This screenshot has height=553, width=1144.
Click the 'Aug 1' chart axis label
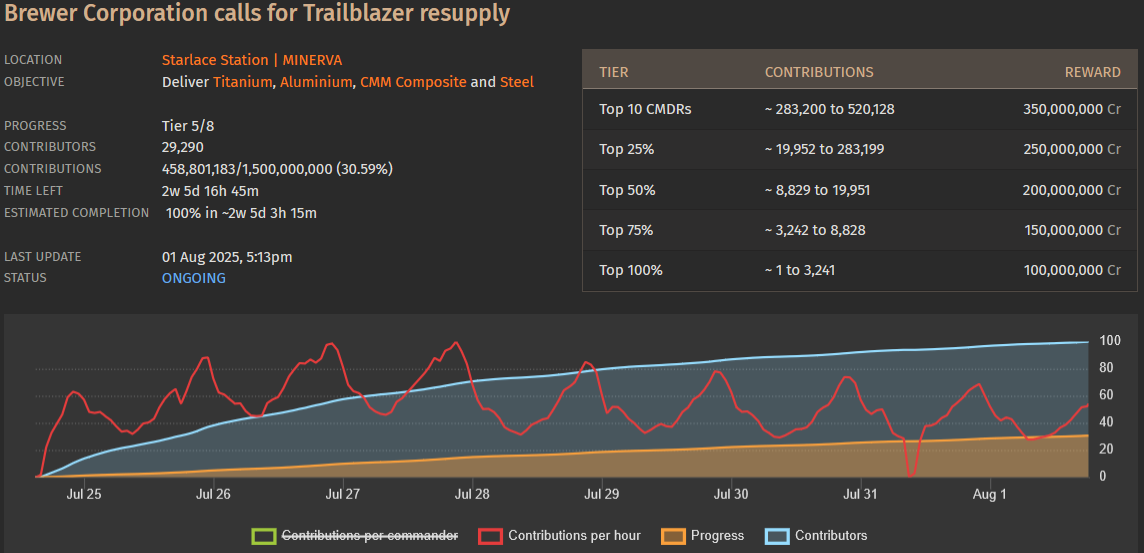[x=991, y=495]
